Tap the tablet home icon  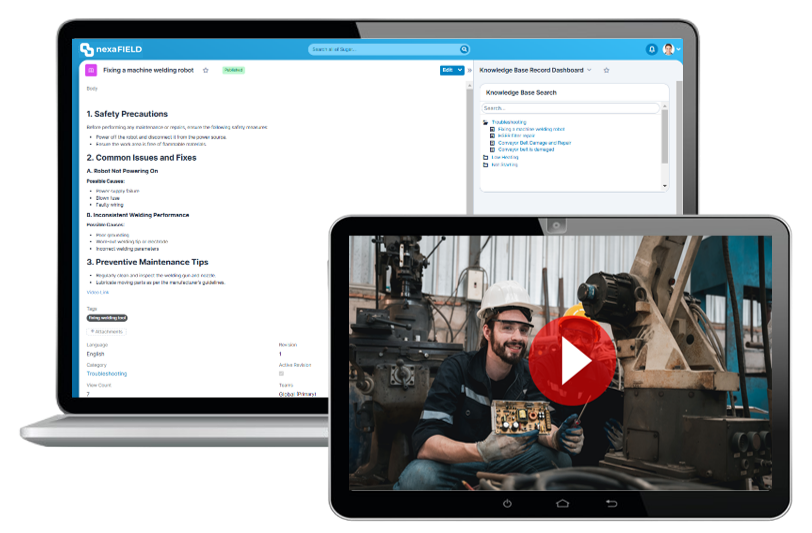coord(562,503)
